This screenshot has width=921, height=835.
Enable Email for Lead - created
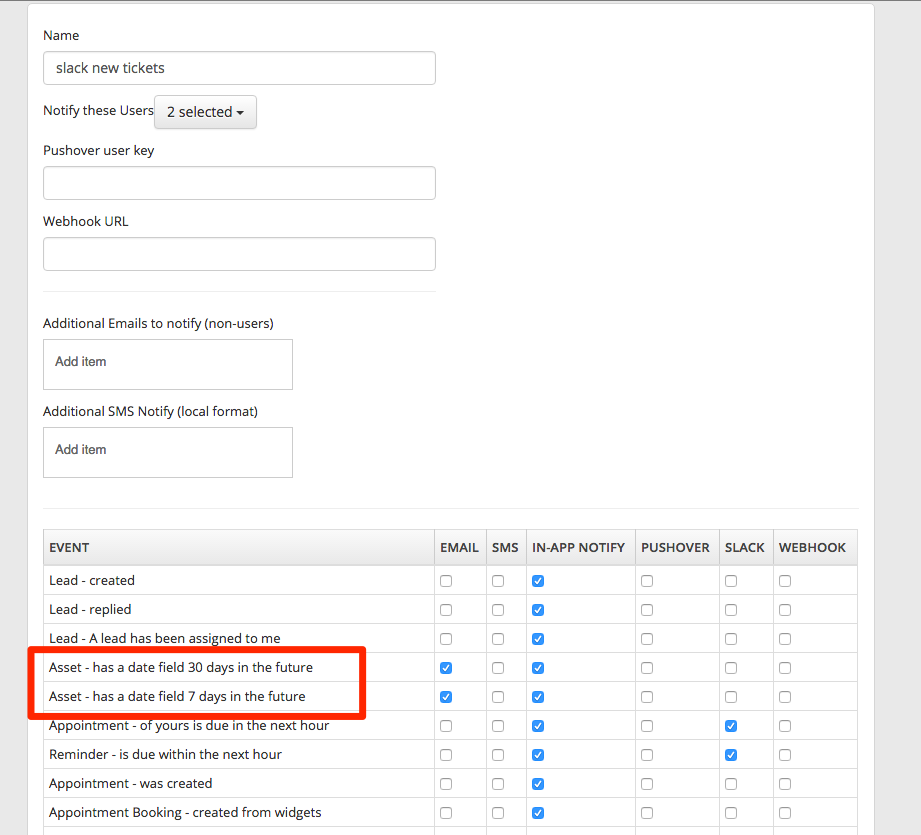446,581
